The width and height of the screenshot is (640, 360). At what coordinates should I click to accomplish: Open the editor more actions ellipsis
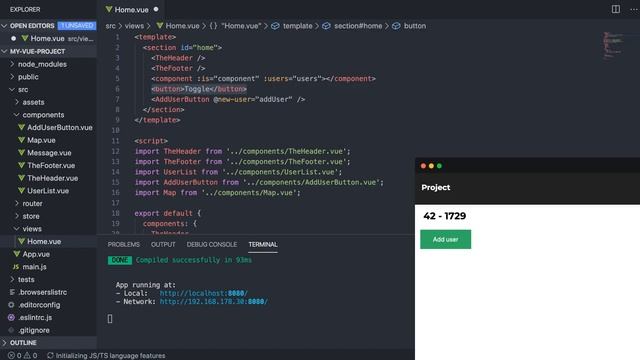click(x=634, y=9)
